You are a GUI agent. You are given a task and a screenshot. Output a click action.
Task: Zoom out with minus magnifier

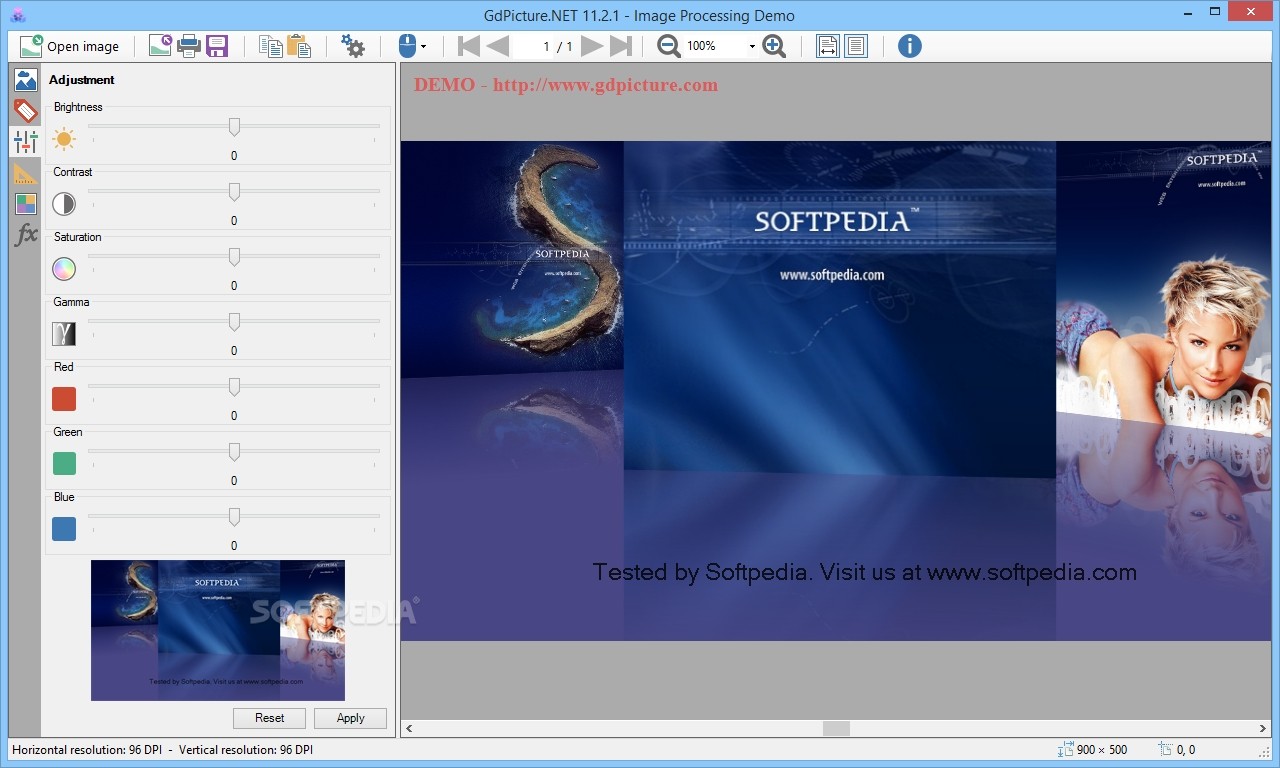[x=669, y=46]
